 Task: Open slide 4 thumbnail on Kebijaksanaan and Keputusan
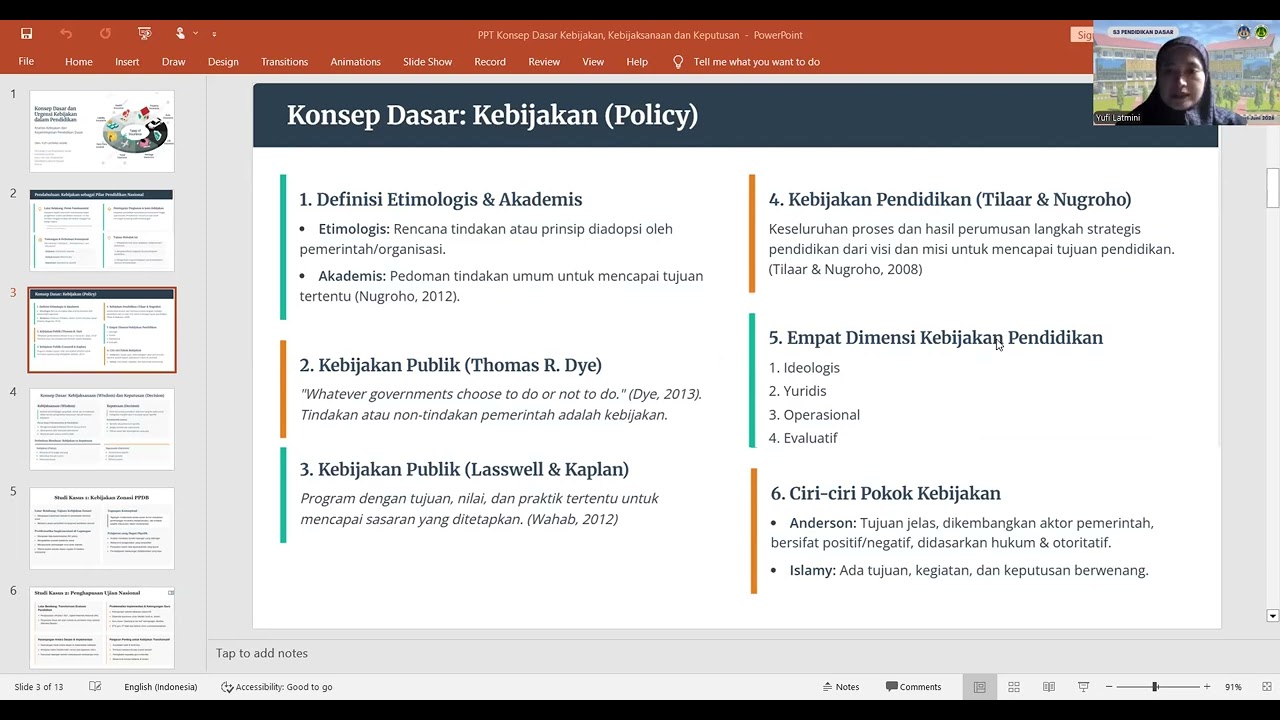pos(102,429)
